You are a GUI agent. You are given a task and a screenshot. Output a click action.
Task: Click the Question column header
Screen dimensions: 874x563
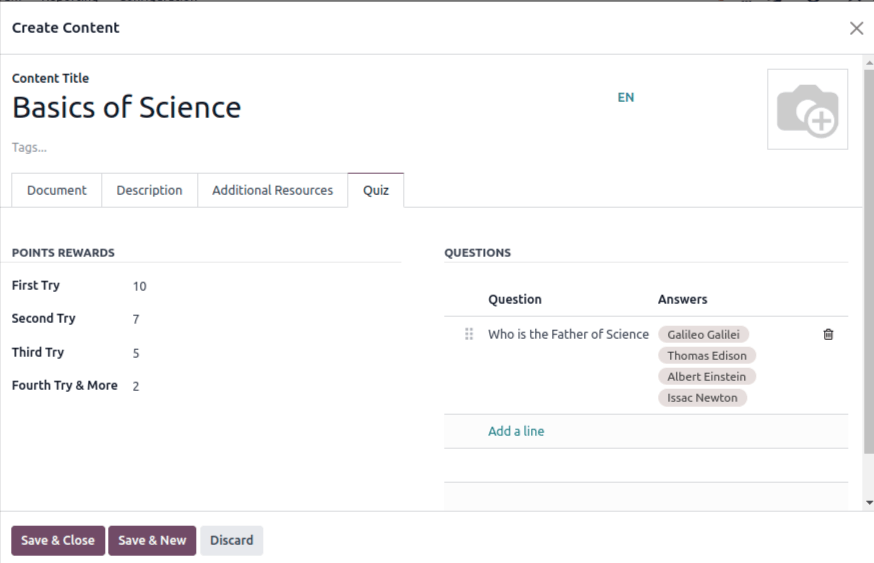pos(515,299)
